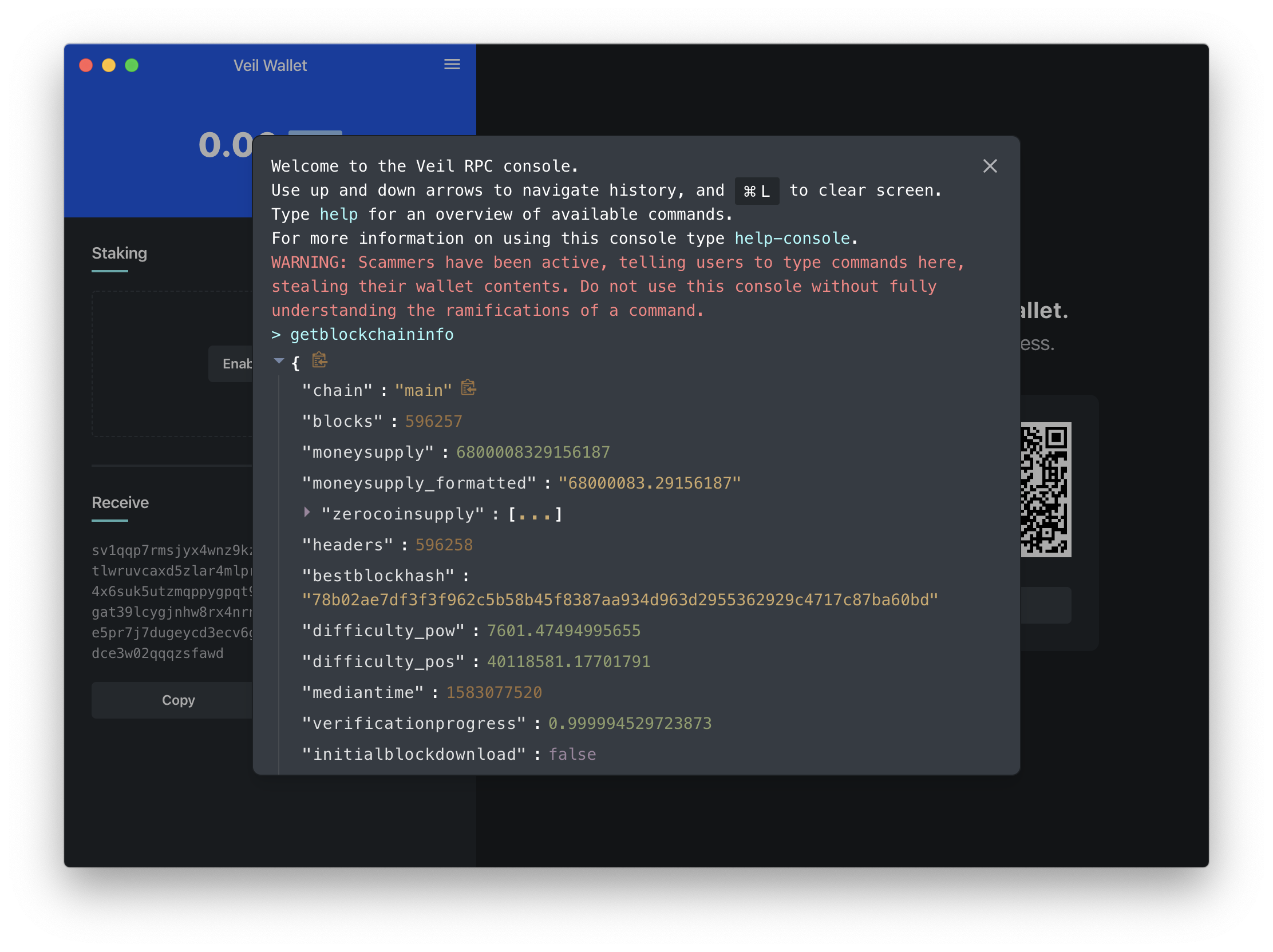Select the verificationprogress value 0.999994529723873
The image size is (1273, 952).
pos(630,724)
